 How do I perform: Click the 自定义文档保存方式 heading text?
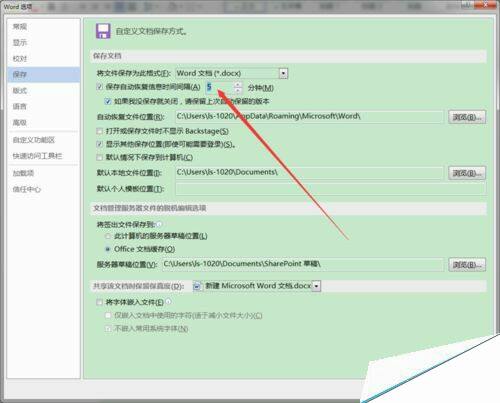(x=151, y=32)
